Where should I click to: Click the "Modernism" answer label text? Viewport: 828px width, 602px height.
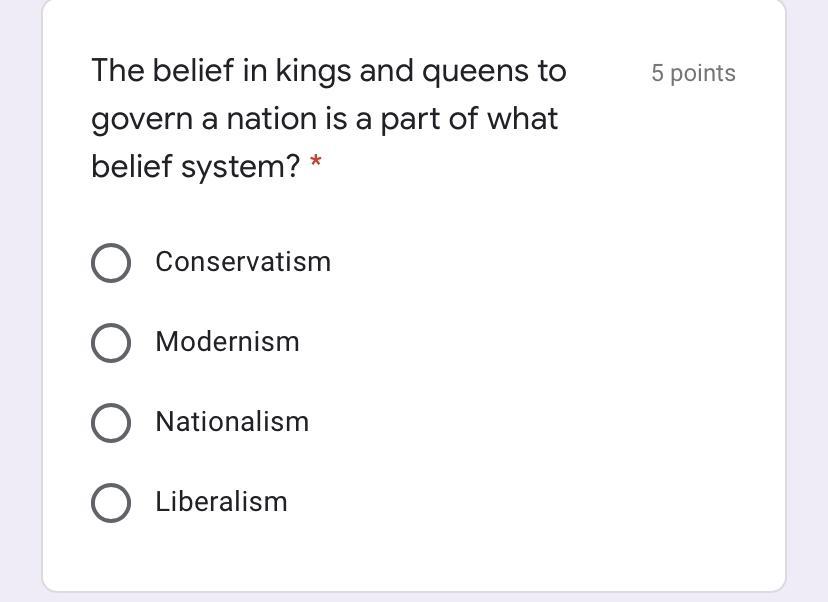coord(227,342)
